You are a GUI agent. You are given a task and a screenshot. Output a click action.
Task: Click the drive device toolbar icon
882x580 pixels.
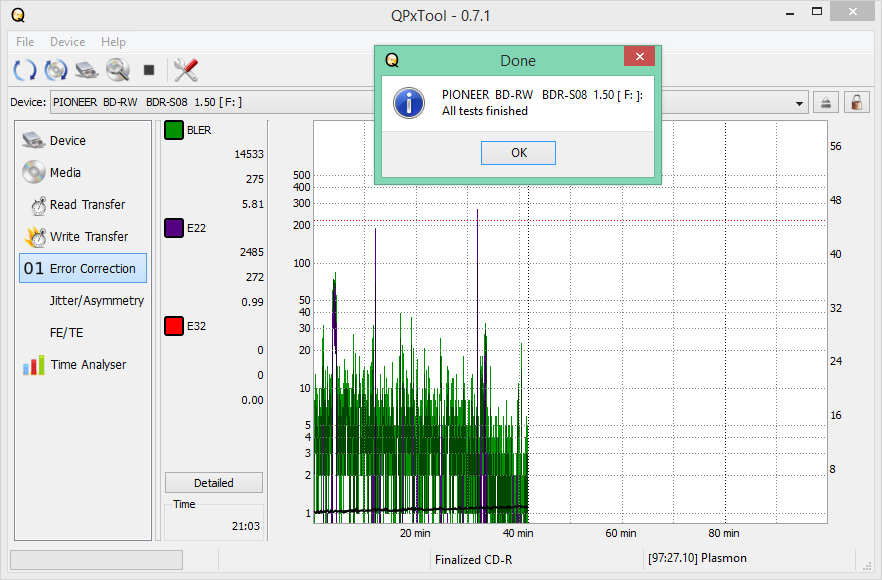coord(87,70)
